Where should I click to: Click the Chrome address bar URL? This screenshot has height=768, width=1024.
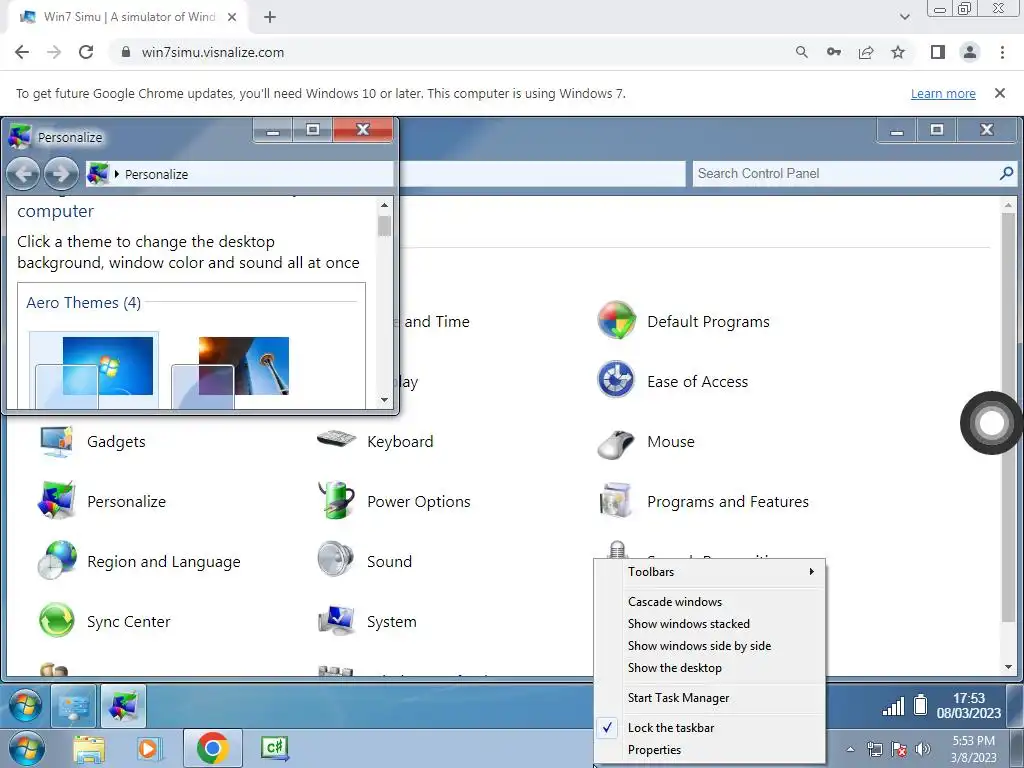click(213, 52)
